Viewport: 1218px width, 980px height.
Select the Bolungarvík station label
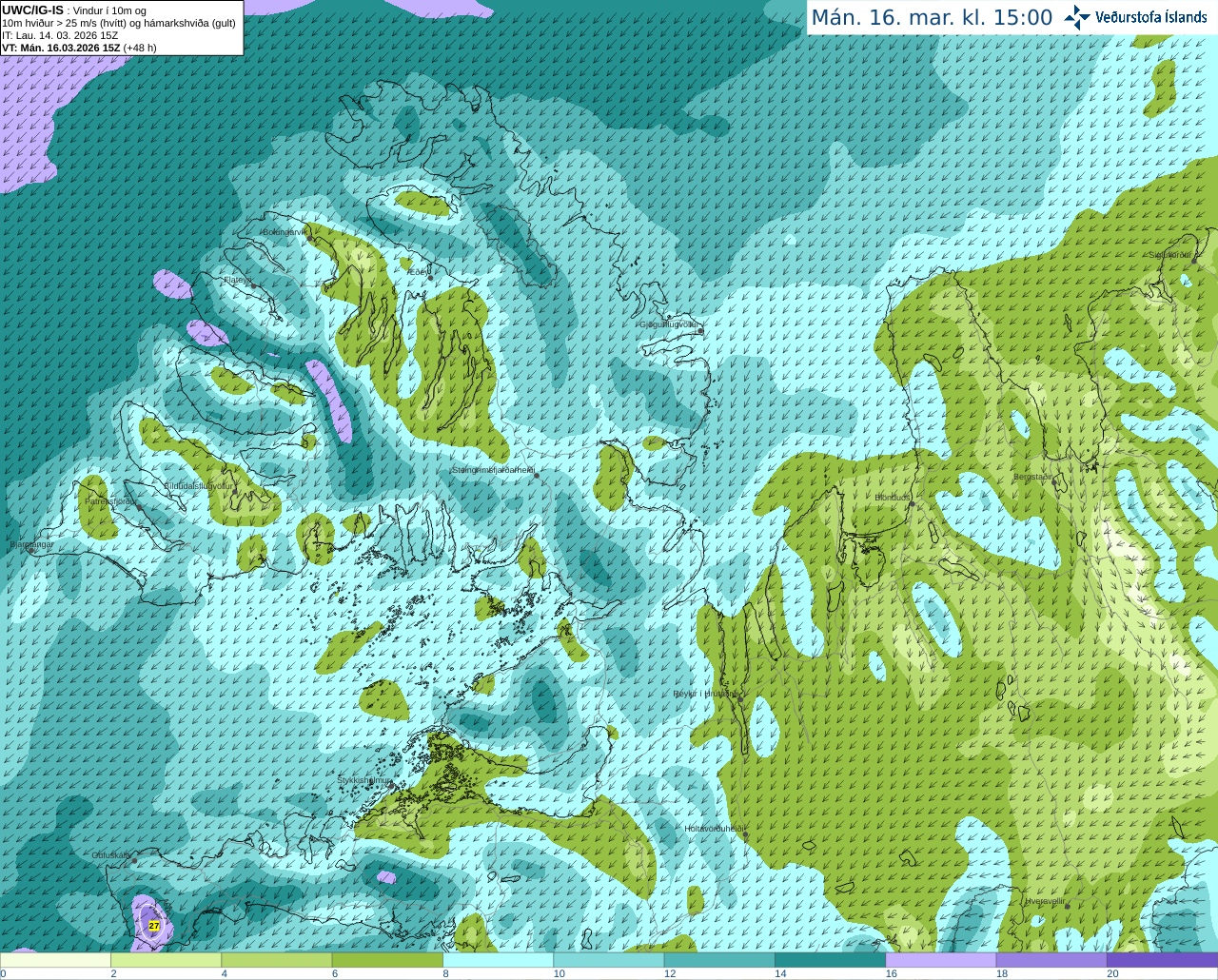[x=285, y=231]
